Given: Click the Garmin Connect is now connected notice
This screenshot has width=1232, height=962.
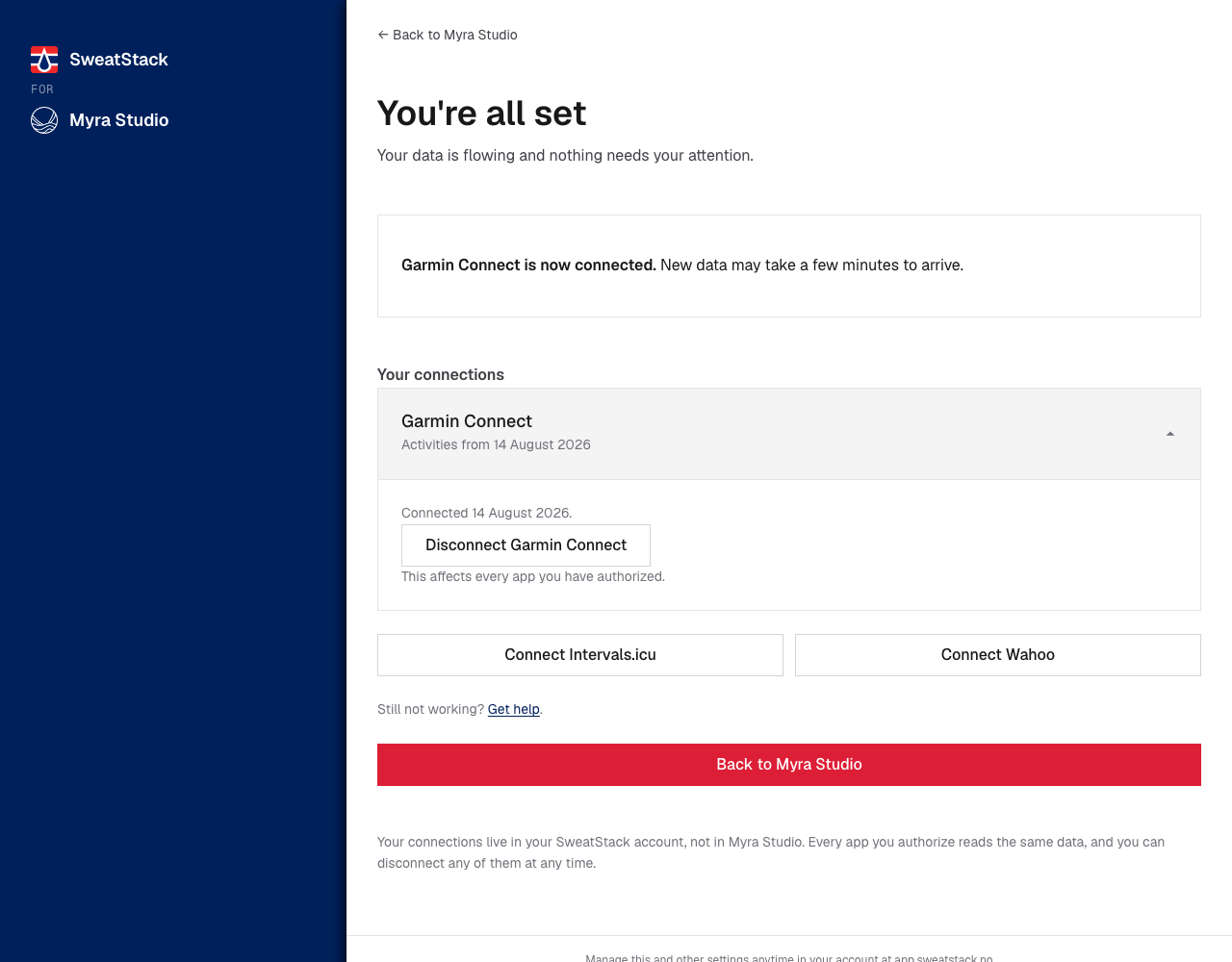Looking at the screenshot, I should coord(789,266).
